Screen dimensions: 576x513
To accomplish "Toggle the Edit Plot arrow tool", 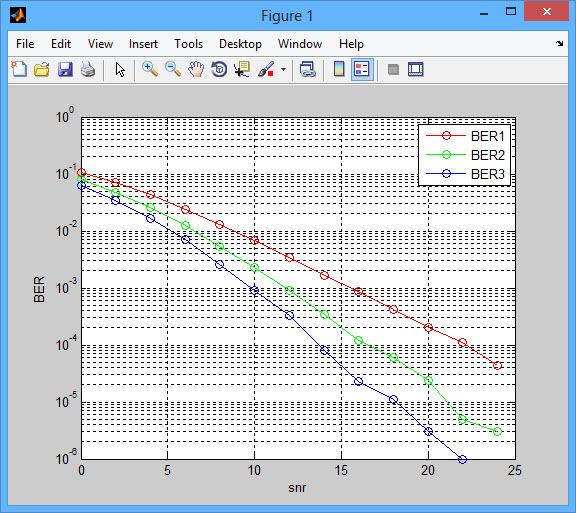I will [120, 69].
